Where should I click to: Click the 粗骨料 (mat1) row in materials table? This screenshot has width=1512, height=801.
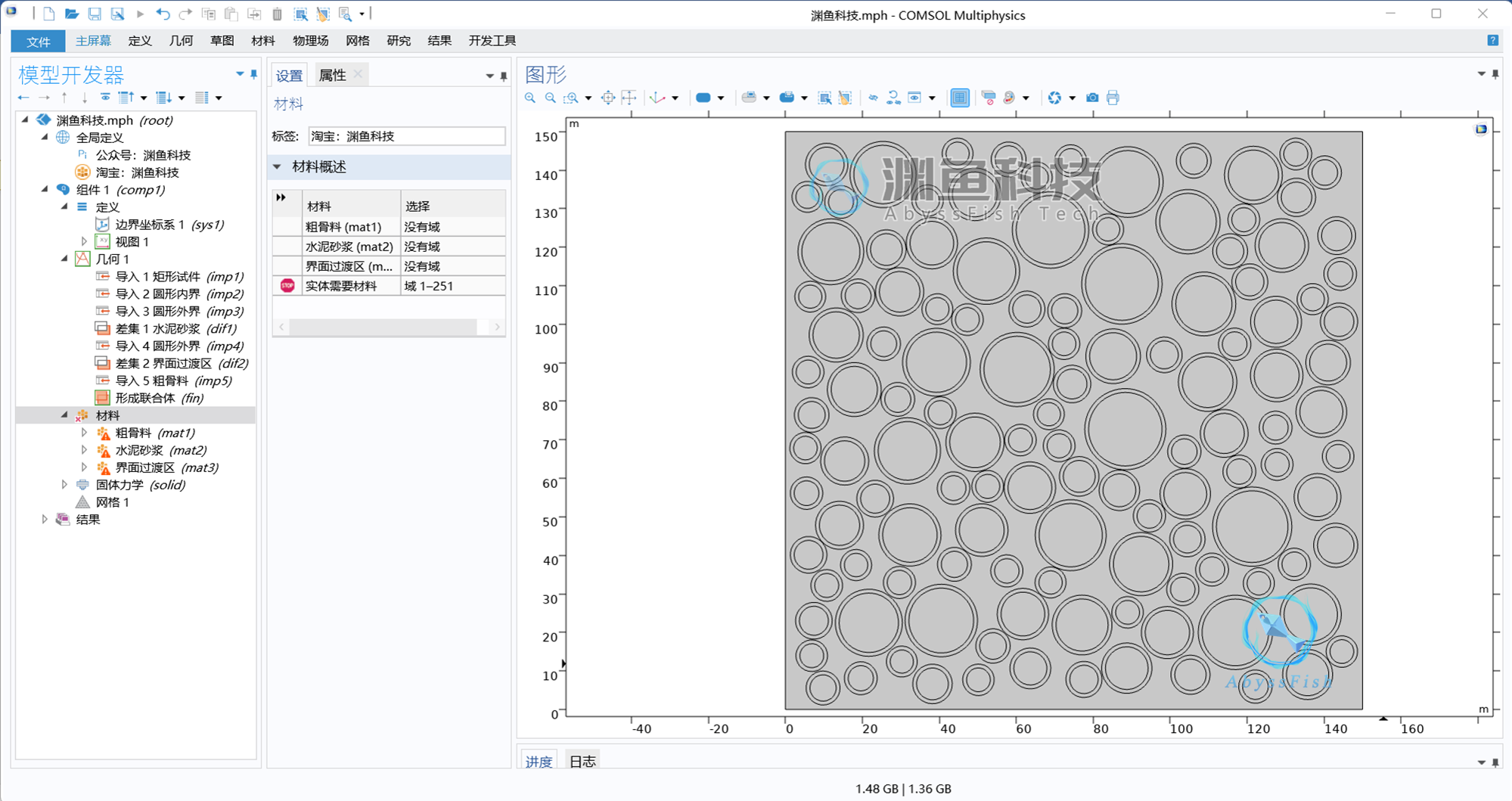click(389, 227)
